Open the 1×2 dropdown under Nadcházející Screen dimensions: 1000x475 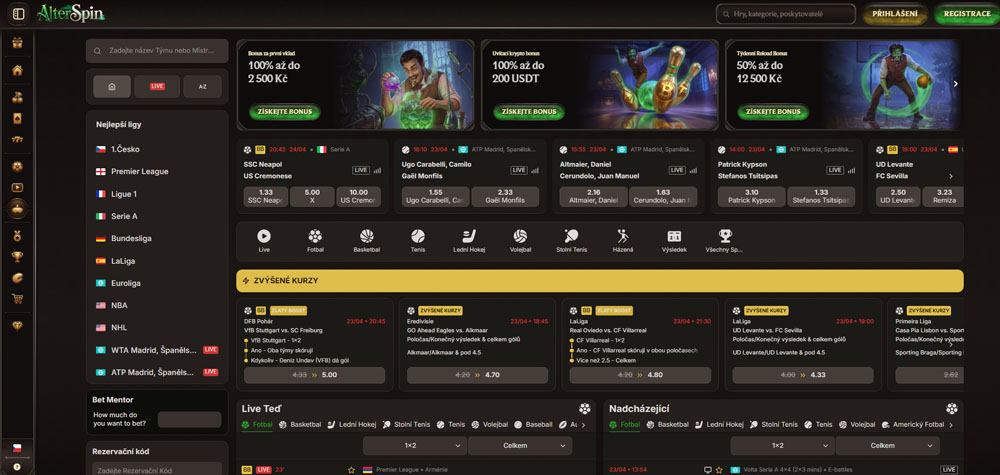pos(783,446)
